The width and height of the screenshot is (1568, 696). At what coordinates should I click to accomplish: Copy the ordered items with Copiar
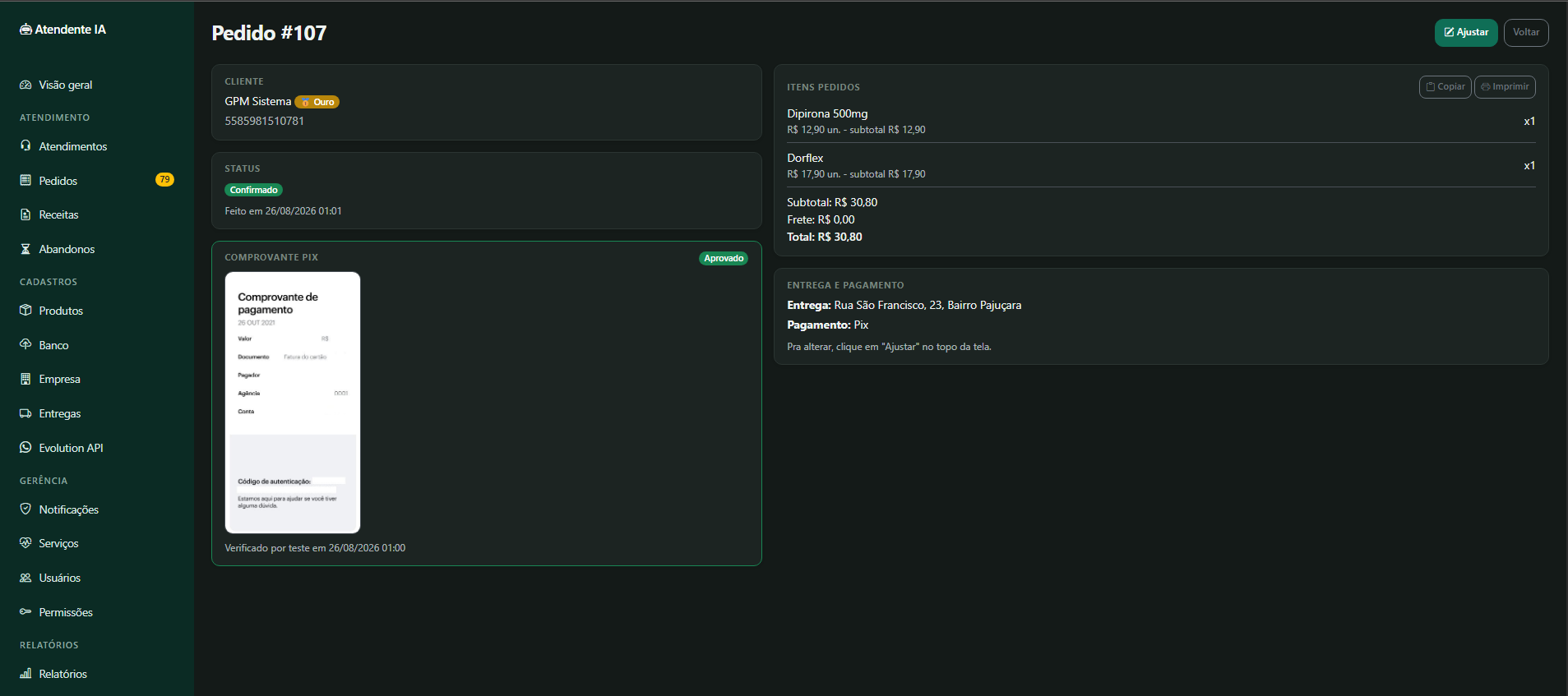1445,87
